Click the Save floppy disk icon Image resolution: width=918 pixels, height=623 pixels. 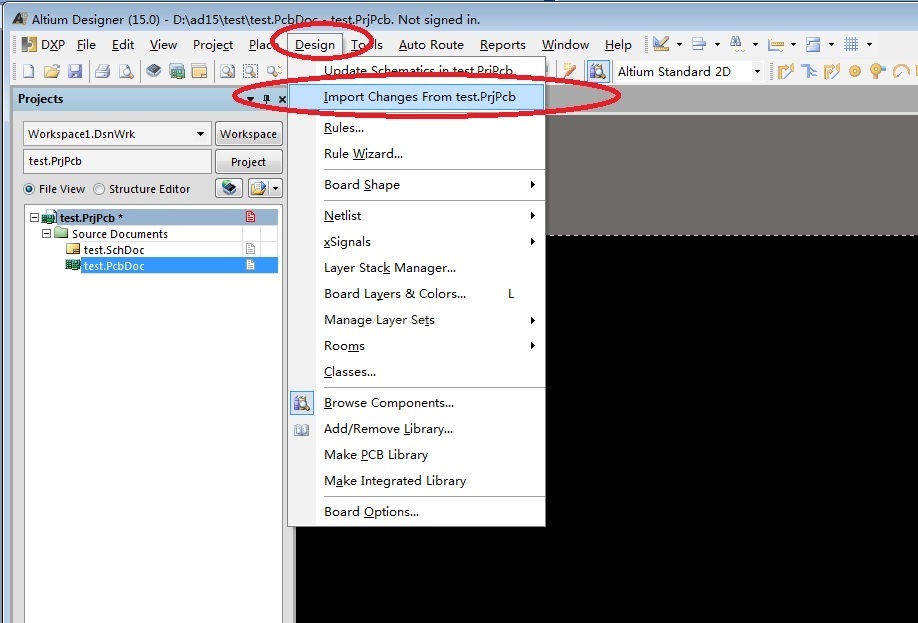tap(75, 71)
